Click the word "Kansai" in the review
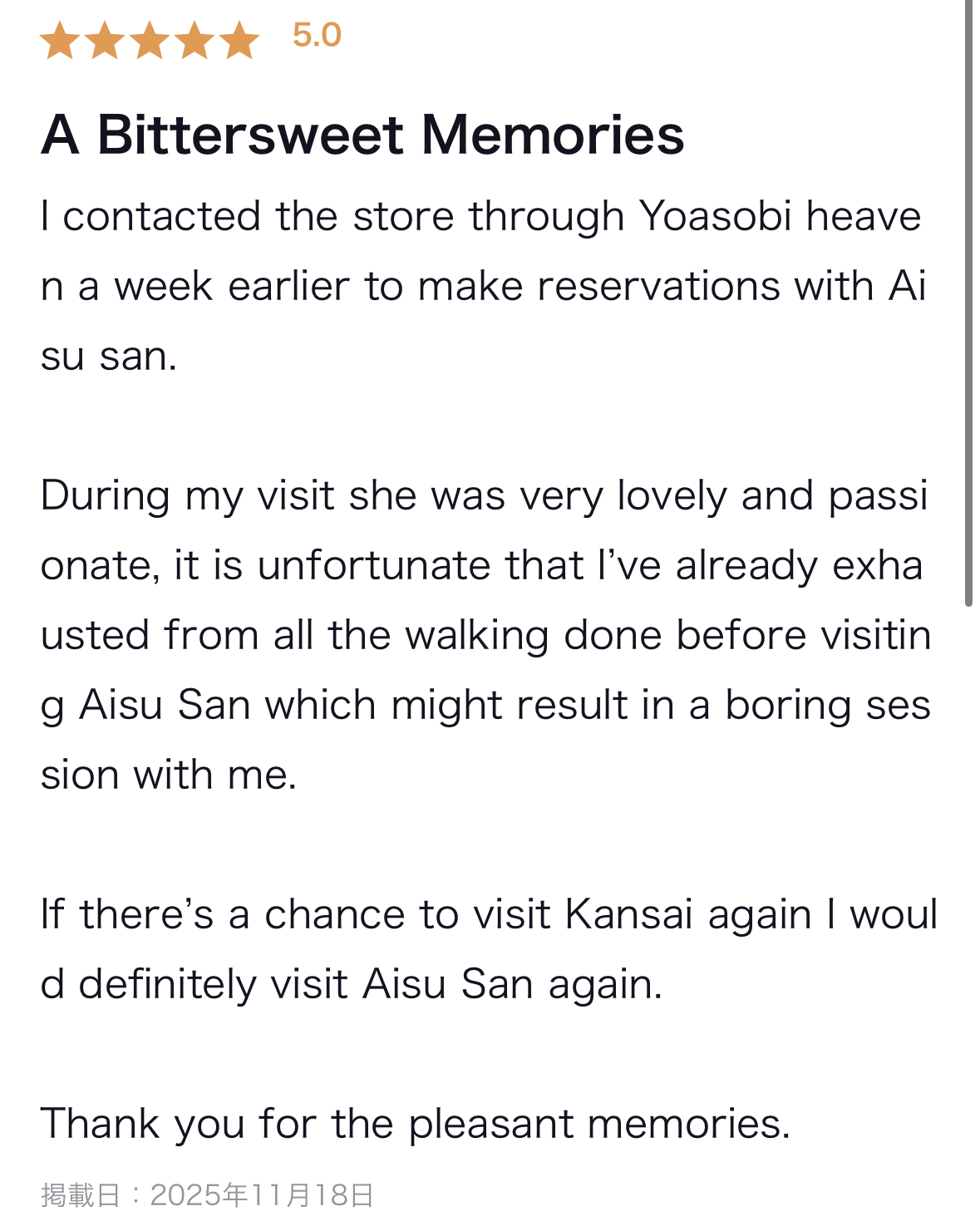Viewport: 980px width, 1226px height. [x=628, y=915]
